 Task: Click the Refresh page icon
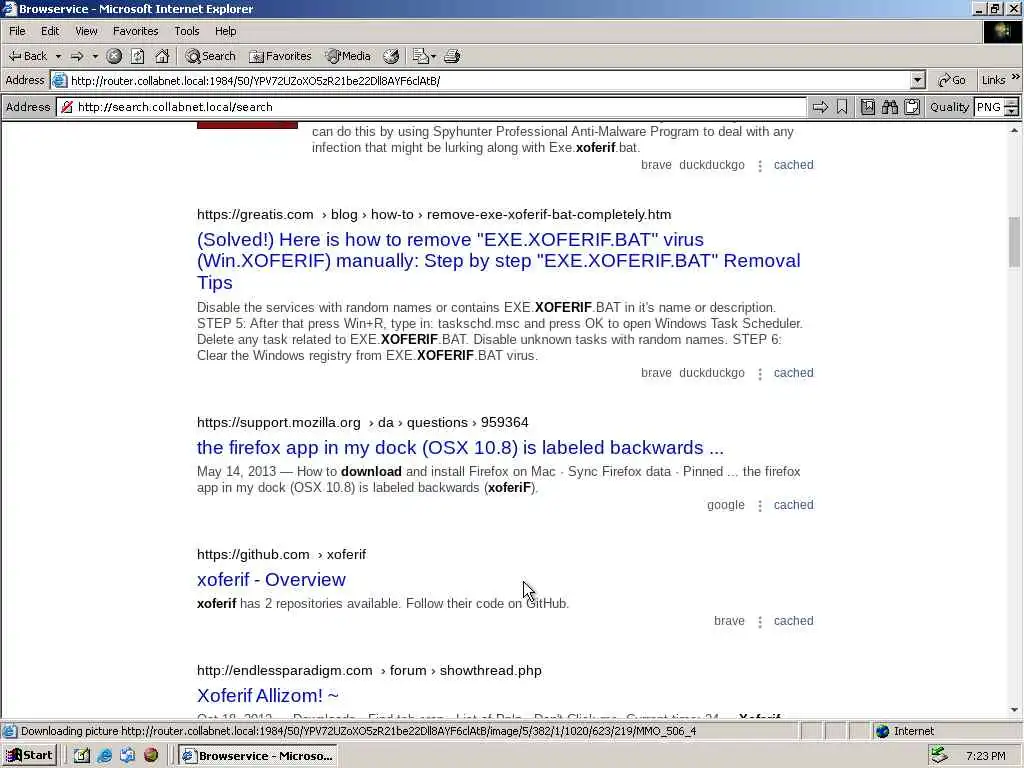pyautogui.click(x=137, y=56)
